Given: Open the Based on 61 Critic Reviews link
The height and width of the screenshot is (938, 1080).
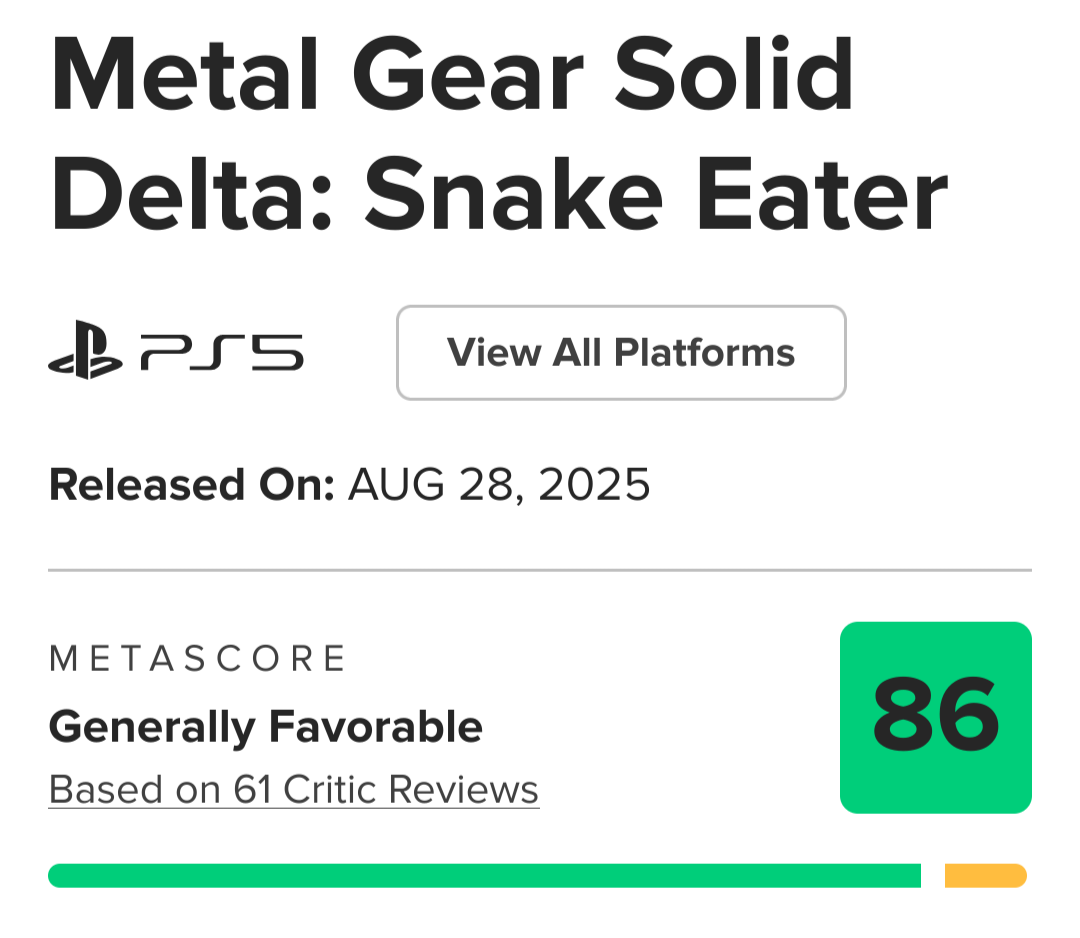Looking at the screenshot, I should pyautogui.click(x=294, y=790).
